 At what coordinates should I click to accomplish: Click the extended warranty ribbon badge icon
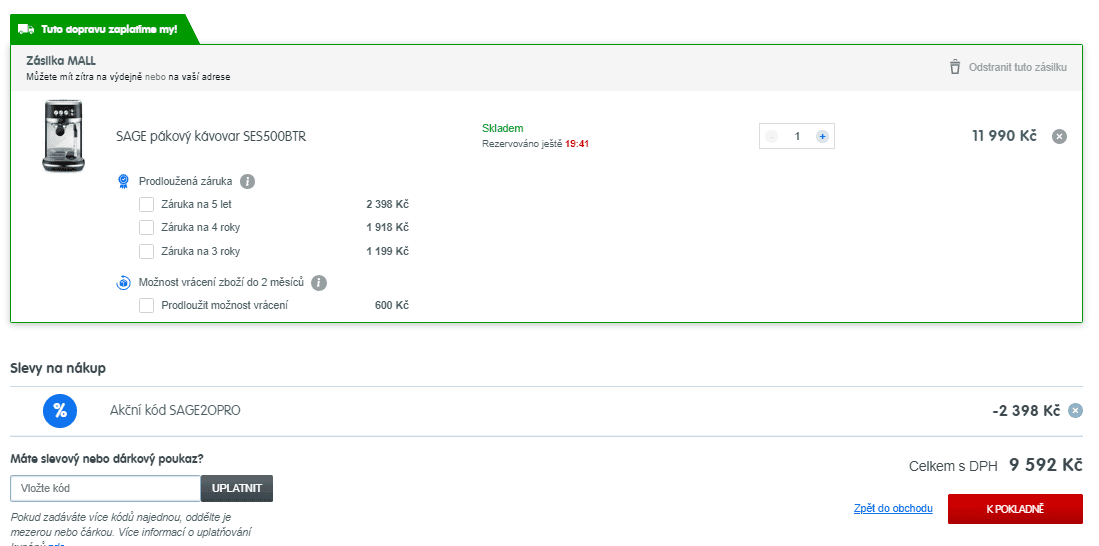coord(123,182)
